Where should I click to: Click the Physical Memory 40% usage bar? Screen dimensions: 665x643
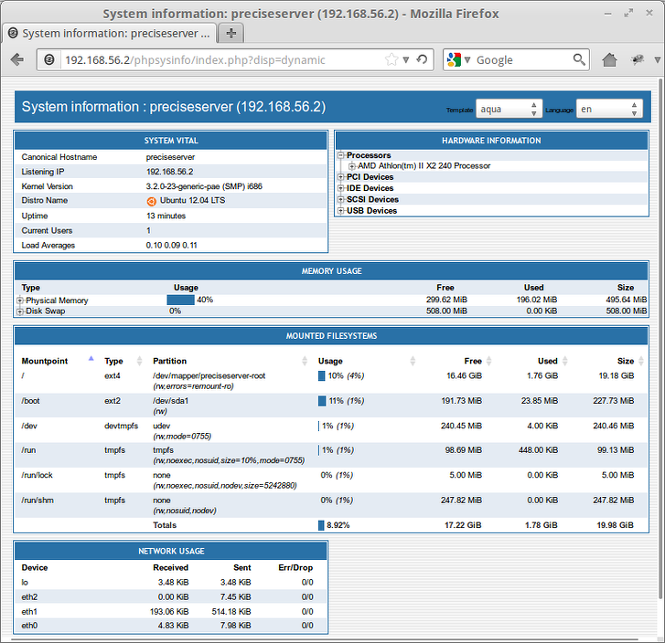[x=181, y=300]
